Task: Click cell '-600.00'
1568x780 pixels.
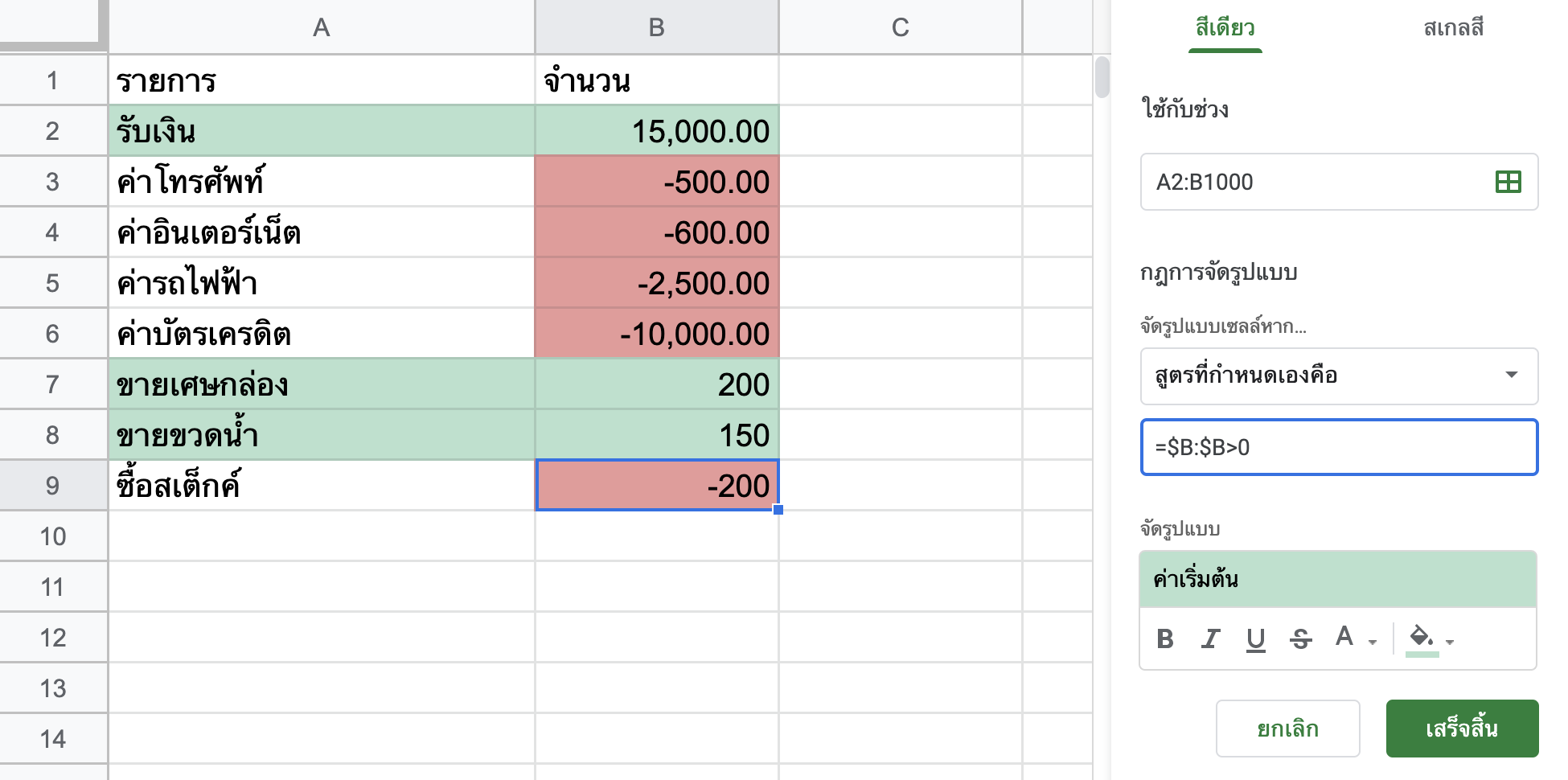Action: pyautogui.click(x=657, y=232)
